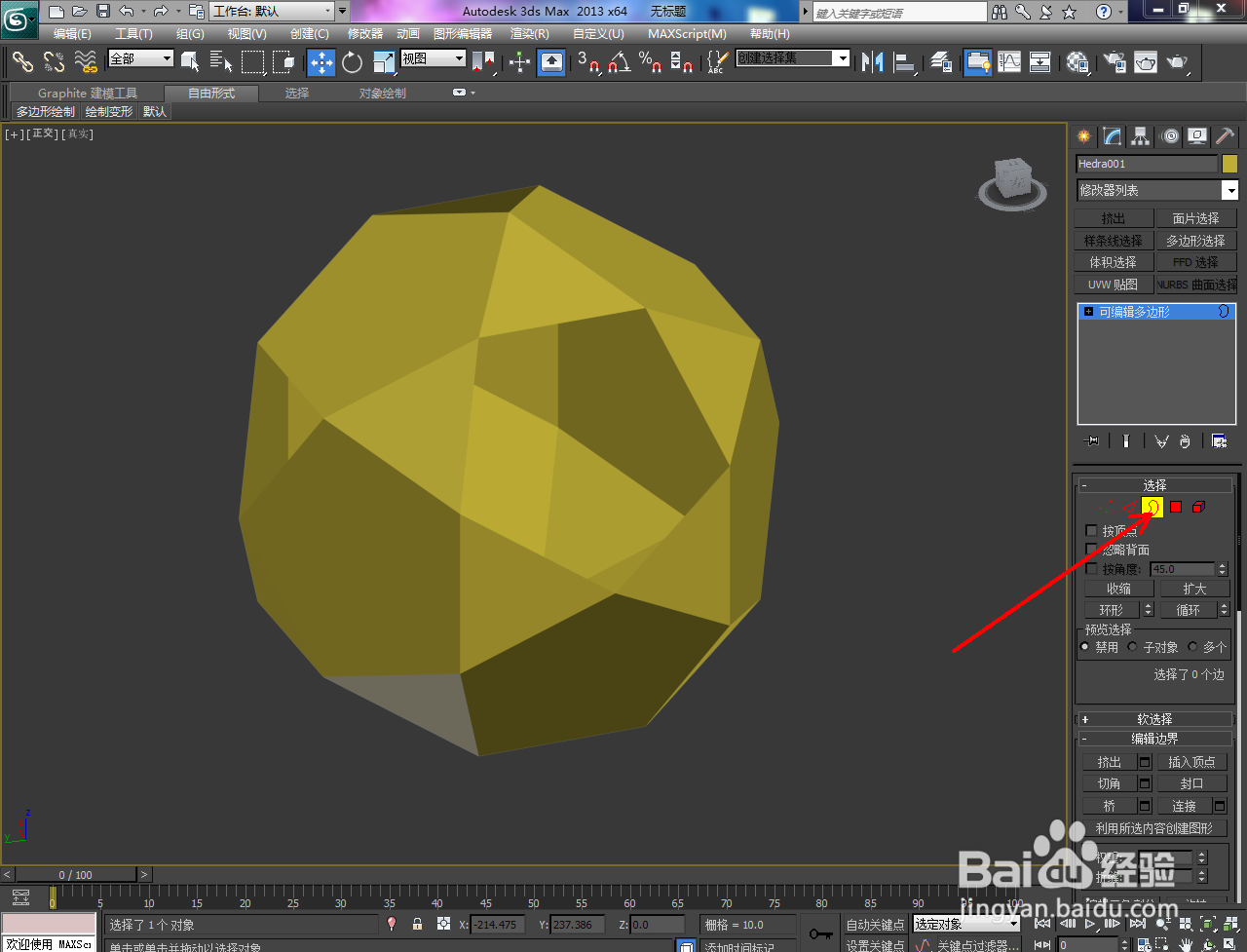Collapse the 编辑边界 rollout
The width and height of the screenshot is (1247, 952).
click(1154, 739)
